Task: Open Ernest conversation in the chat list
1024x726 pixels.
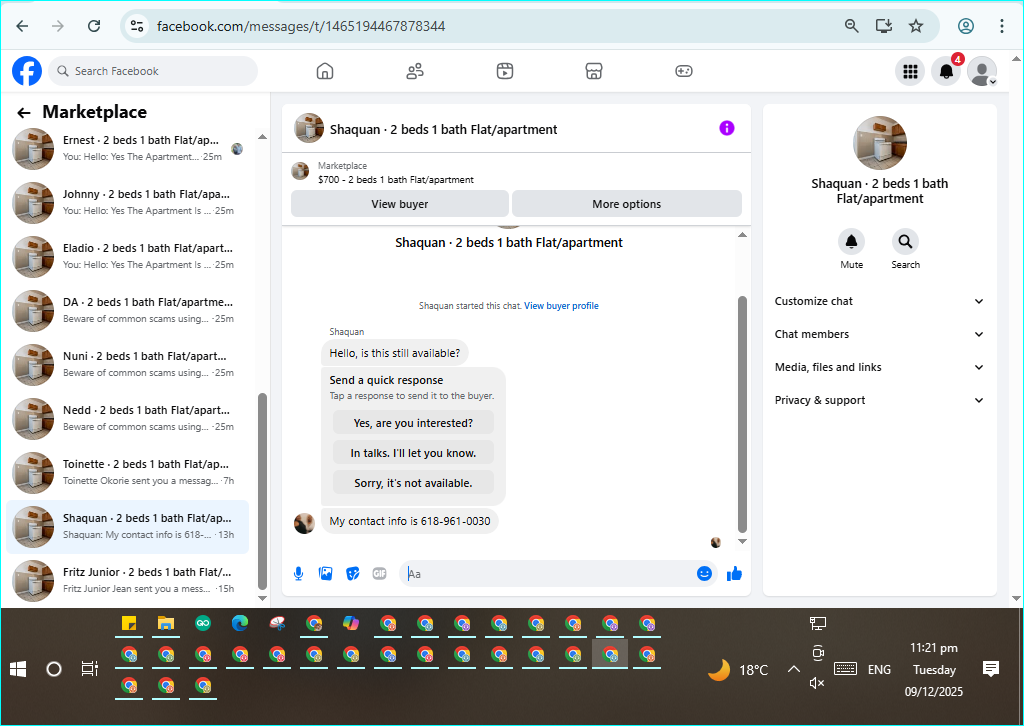Action: tap(128, 148)
